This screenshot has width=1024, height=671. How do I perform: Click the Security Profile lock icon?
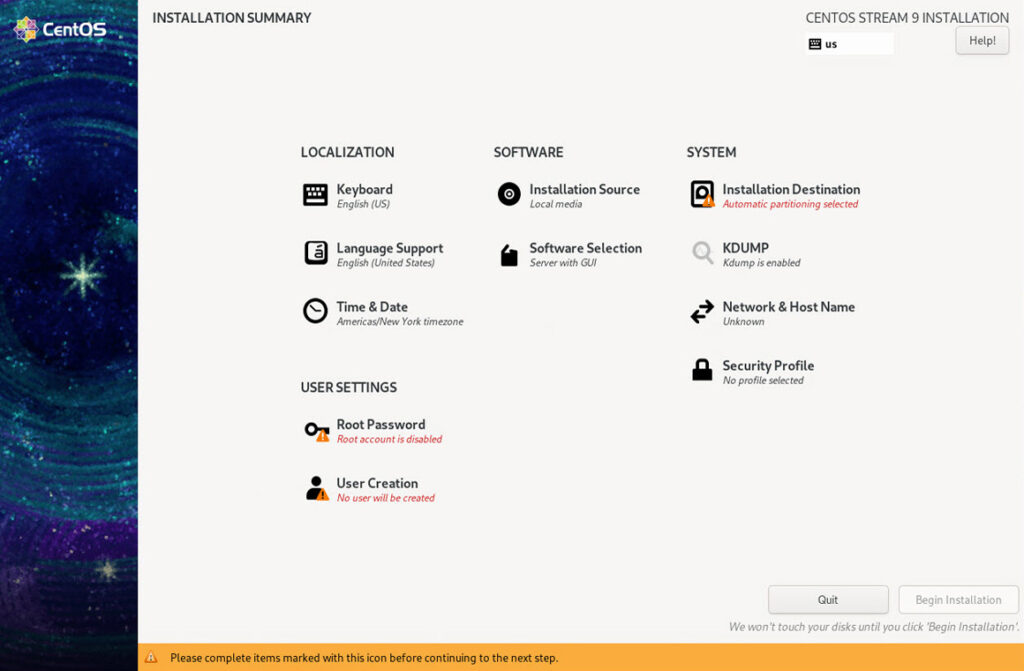click(x=702, y=370)
